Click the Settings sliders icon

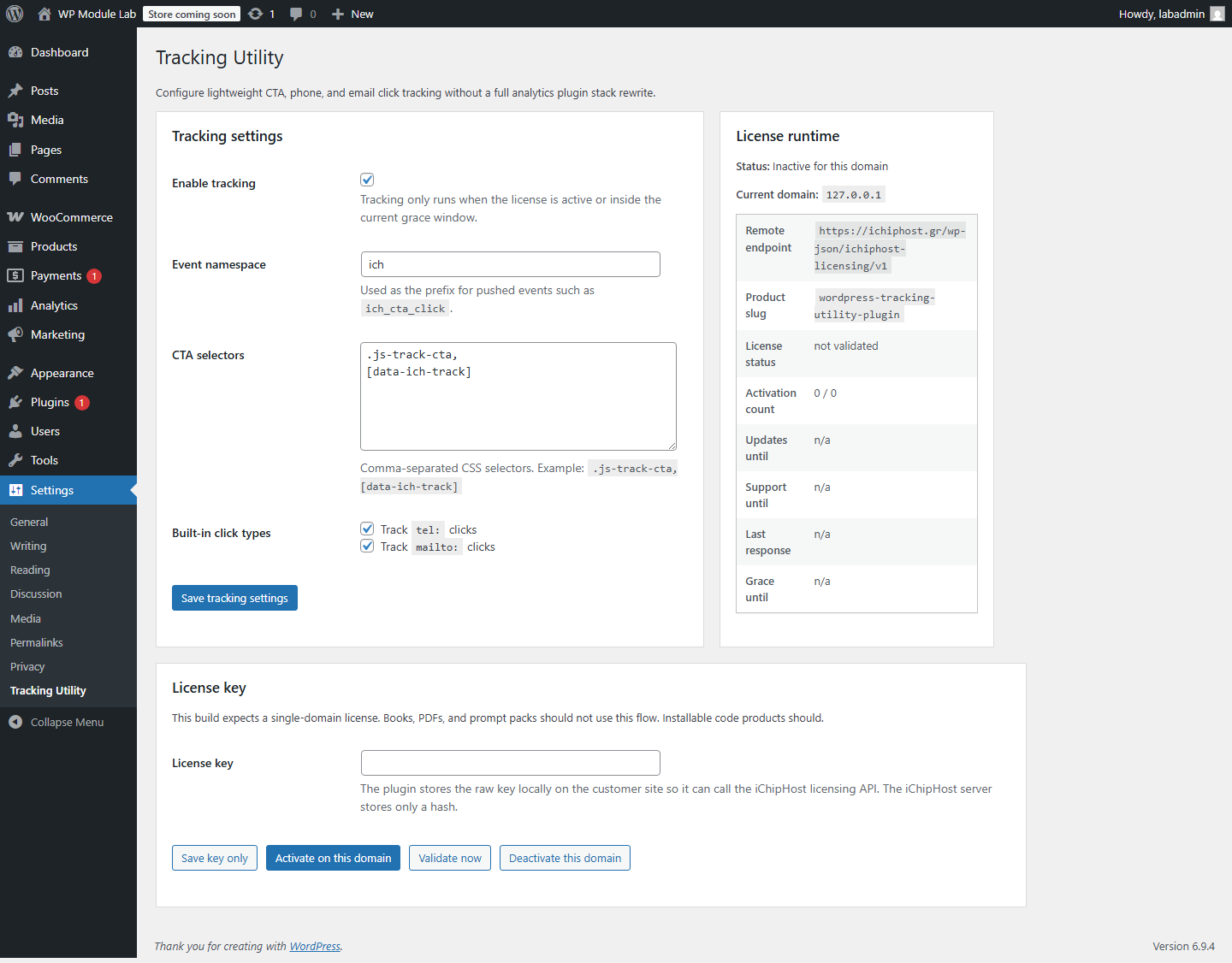point(15,490)
